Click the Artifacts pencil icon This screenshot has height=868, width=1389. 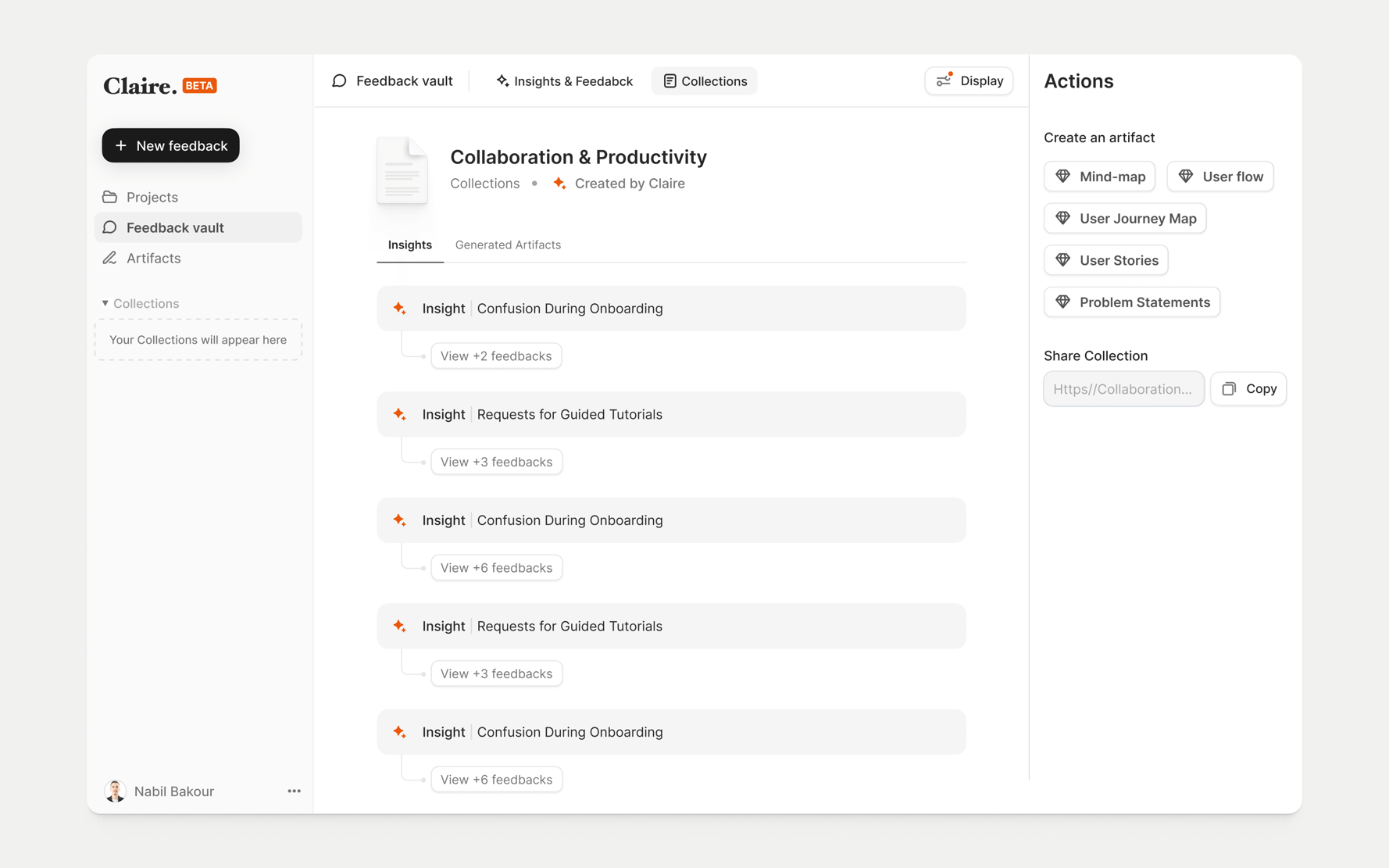tap(110, 258)
